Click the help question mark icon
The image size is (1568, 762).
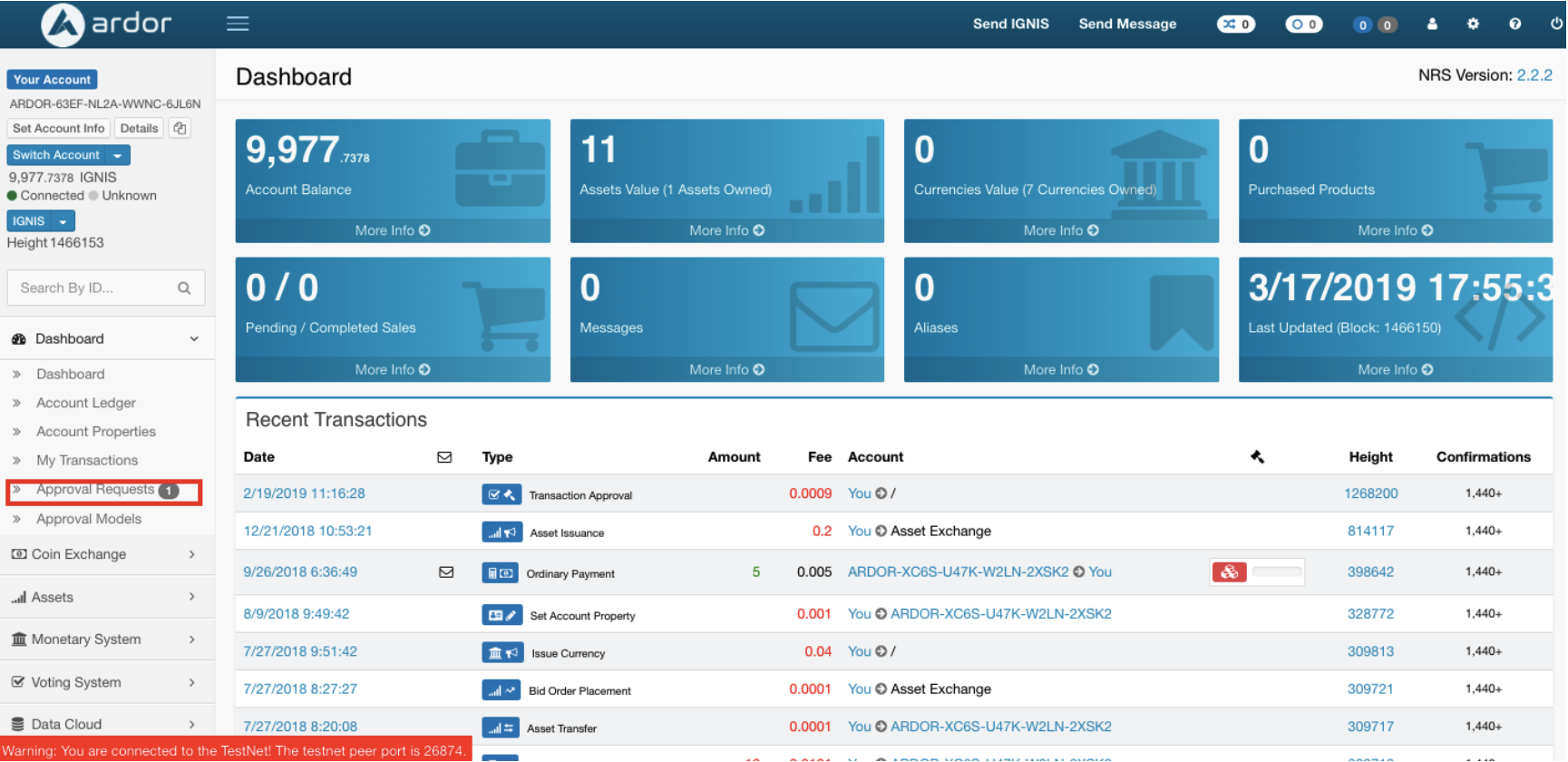tap(1514, 24)
